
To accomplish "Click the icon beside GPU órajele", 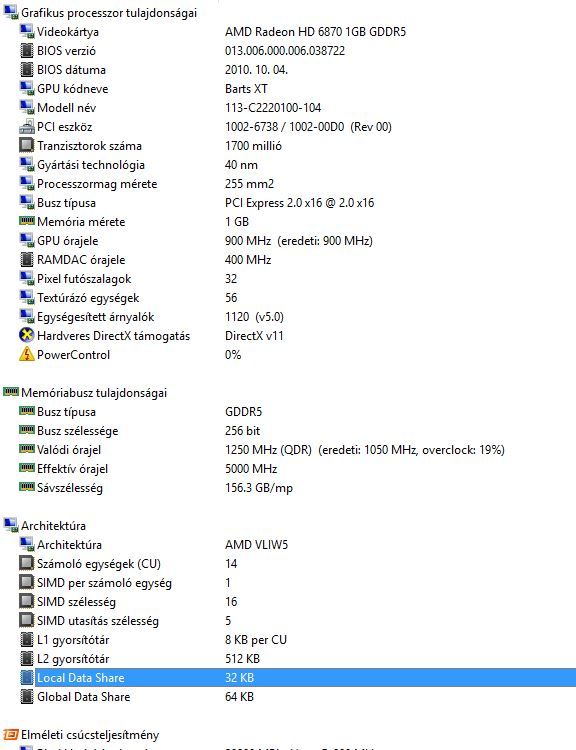I will (27, 240).
